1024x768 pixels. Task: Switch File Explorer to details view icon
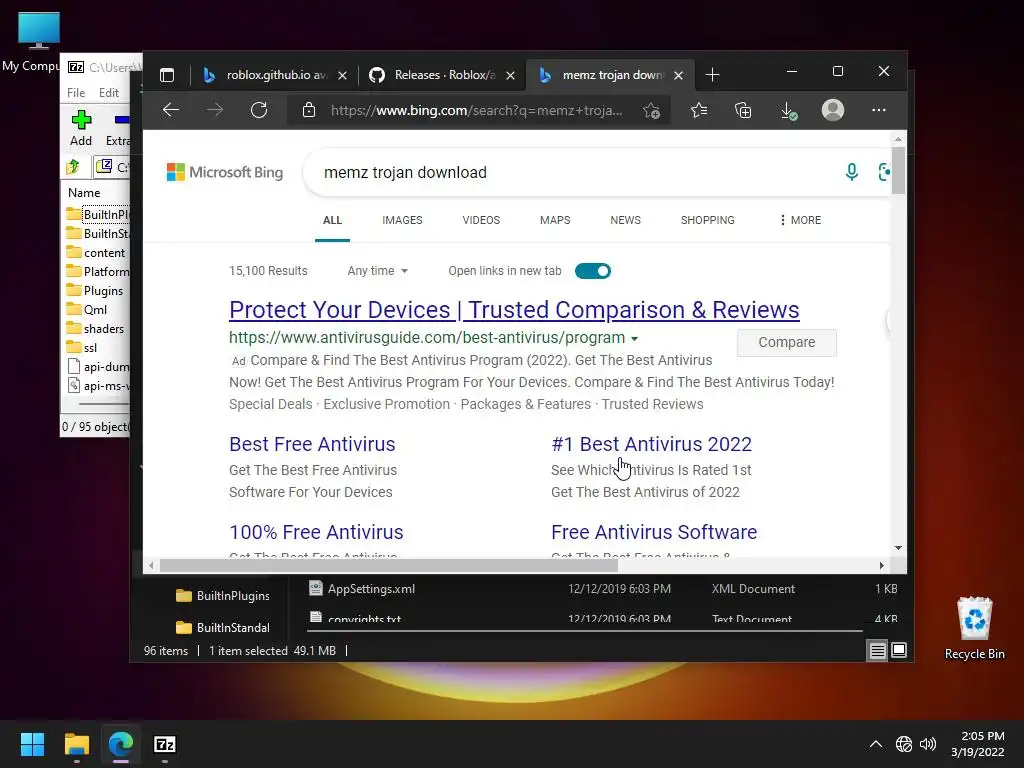click(877, 650)
